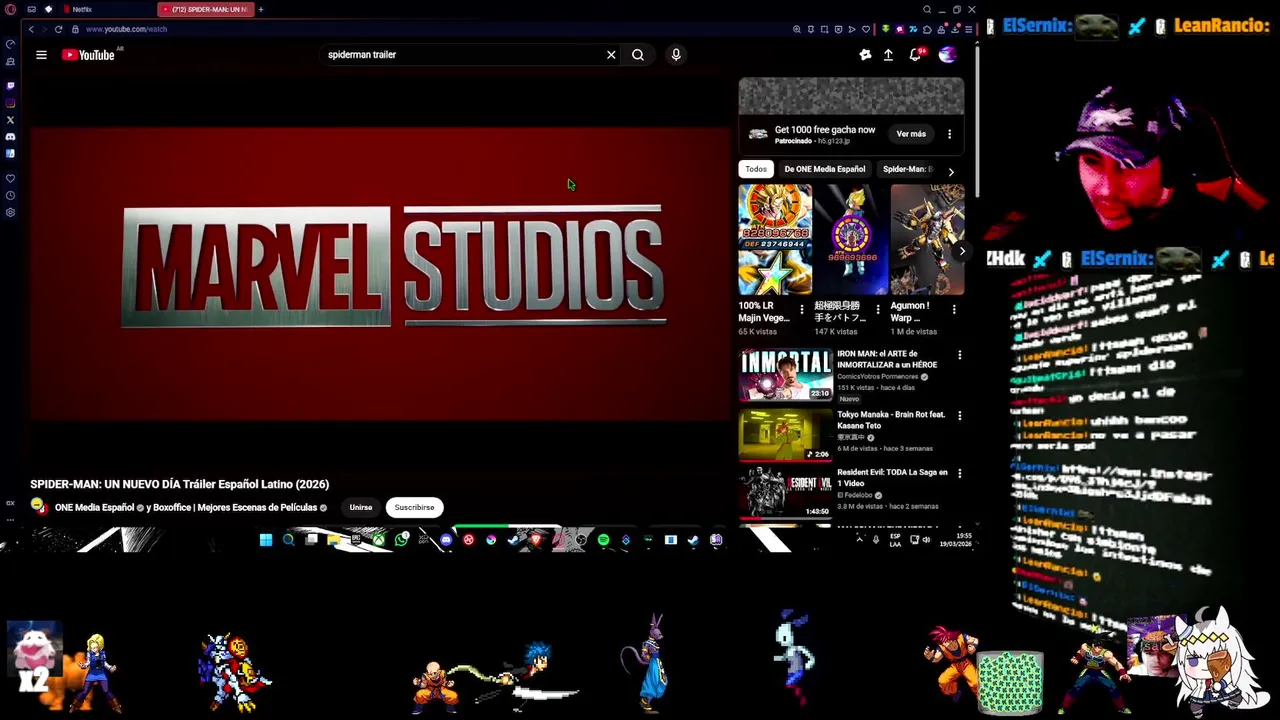
Task: Start voice search with the microphone
Action: tap(676, 55)
